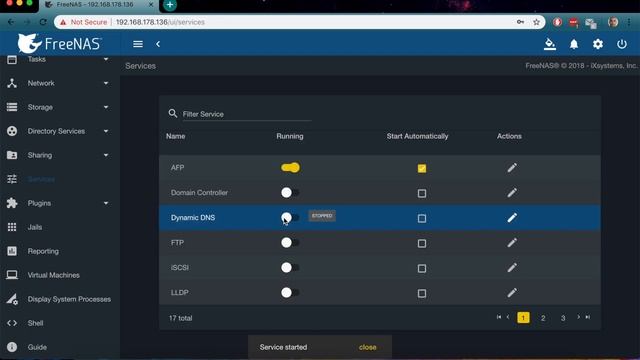This screenshot has height=360, width=640.
Task: Expand the Storage sidebar arrow
Action: tap(106, 107)
